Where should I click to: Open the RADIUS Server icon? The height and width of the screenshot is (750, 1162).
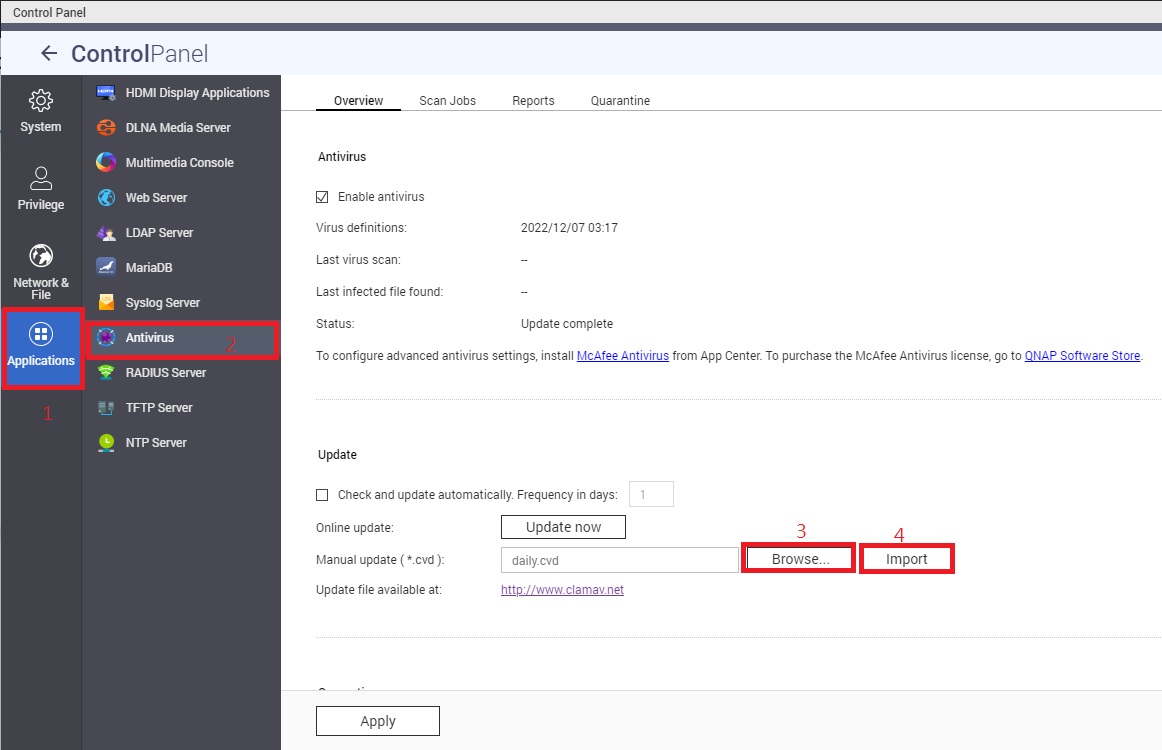[x=106, y=372]
